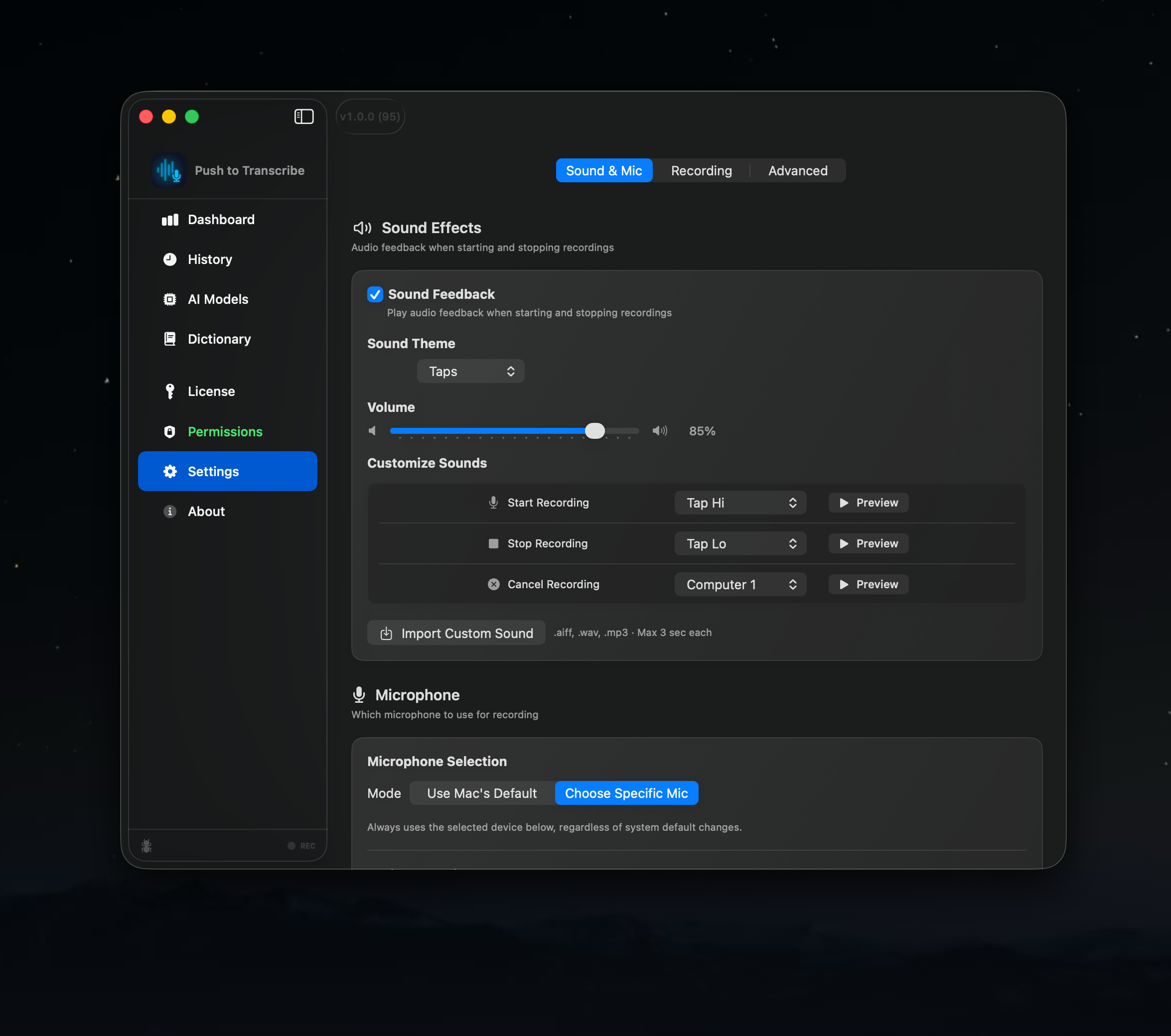
Task: Toggle the sidebar visibility icon
Action: [303, 116]
